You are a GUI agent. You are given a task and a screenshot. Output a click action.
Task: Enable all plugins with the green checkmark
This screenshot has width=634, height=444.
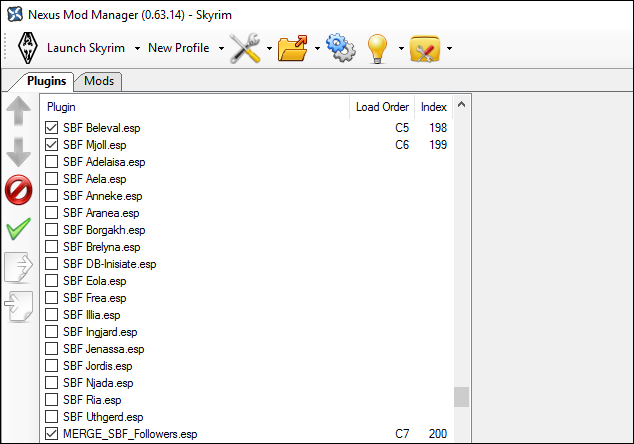(19, 228)
